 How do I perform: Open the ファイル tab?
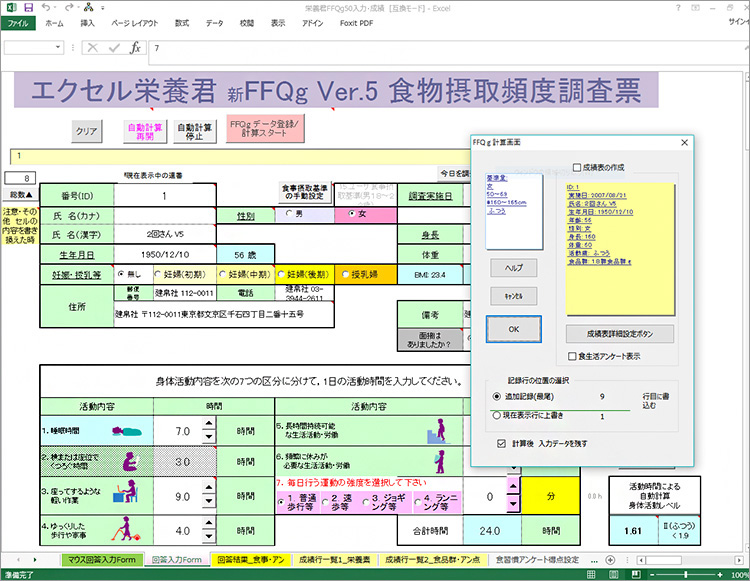click(18, 23)
